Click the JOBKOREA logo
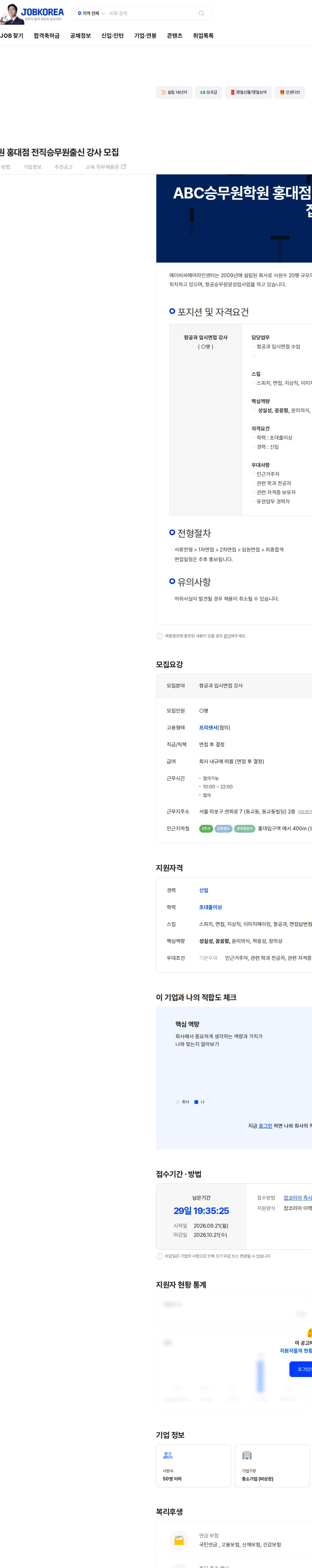 point(42,12)
